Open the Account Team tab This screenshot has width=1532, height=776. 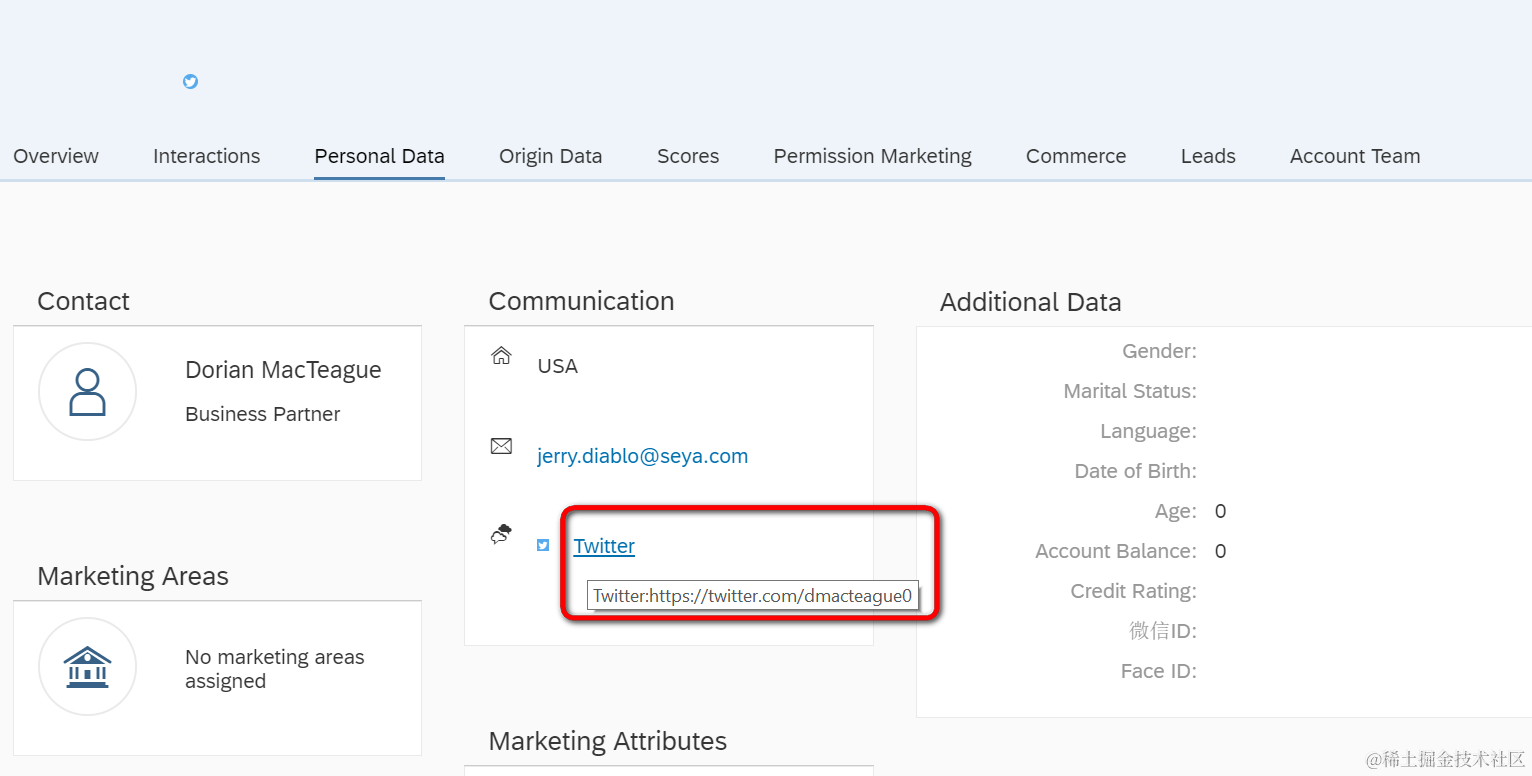tap(1355, 156)
